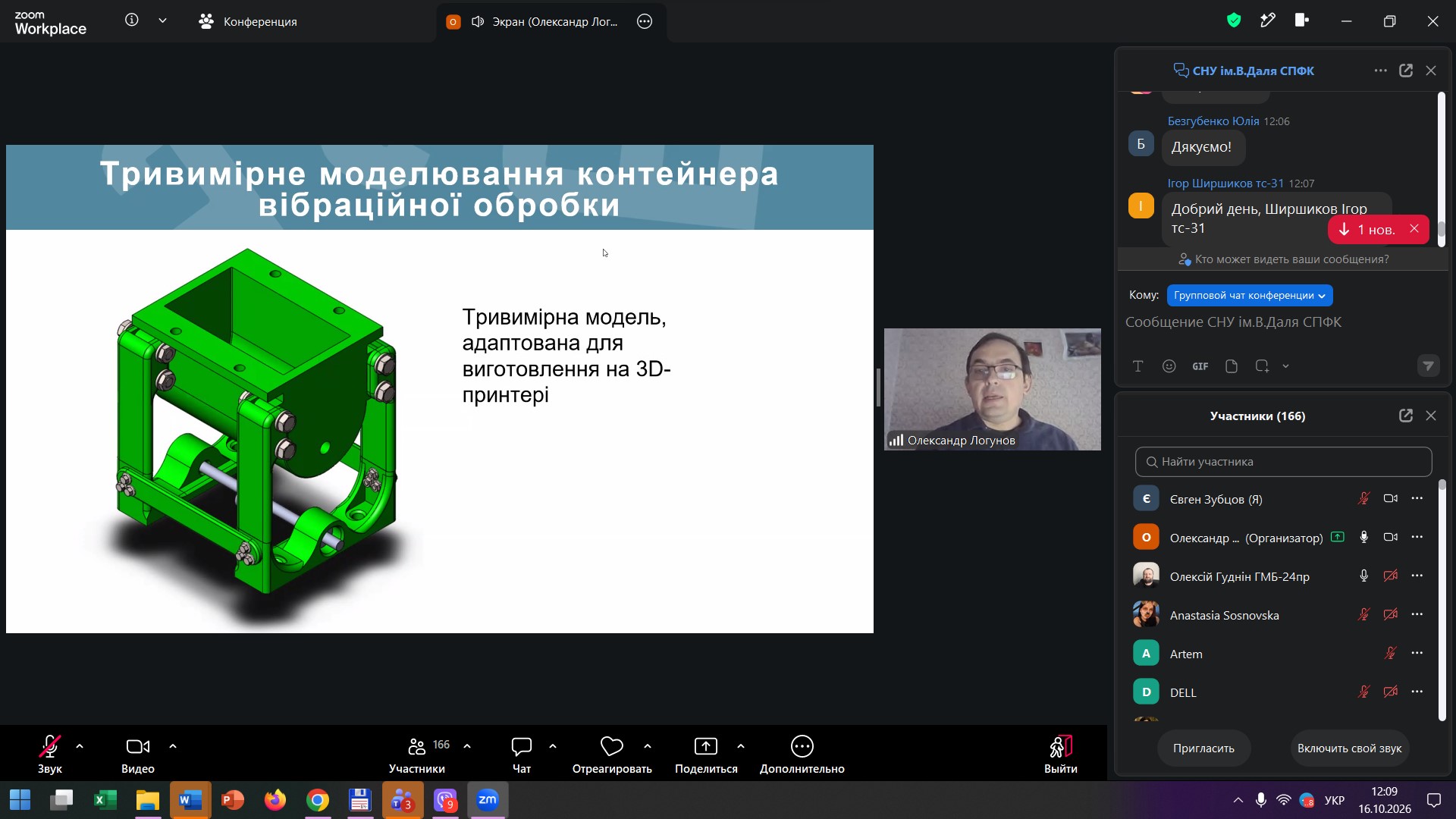Open chat panel more options menu

point(1380,71)
